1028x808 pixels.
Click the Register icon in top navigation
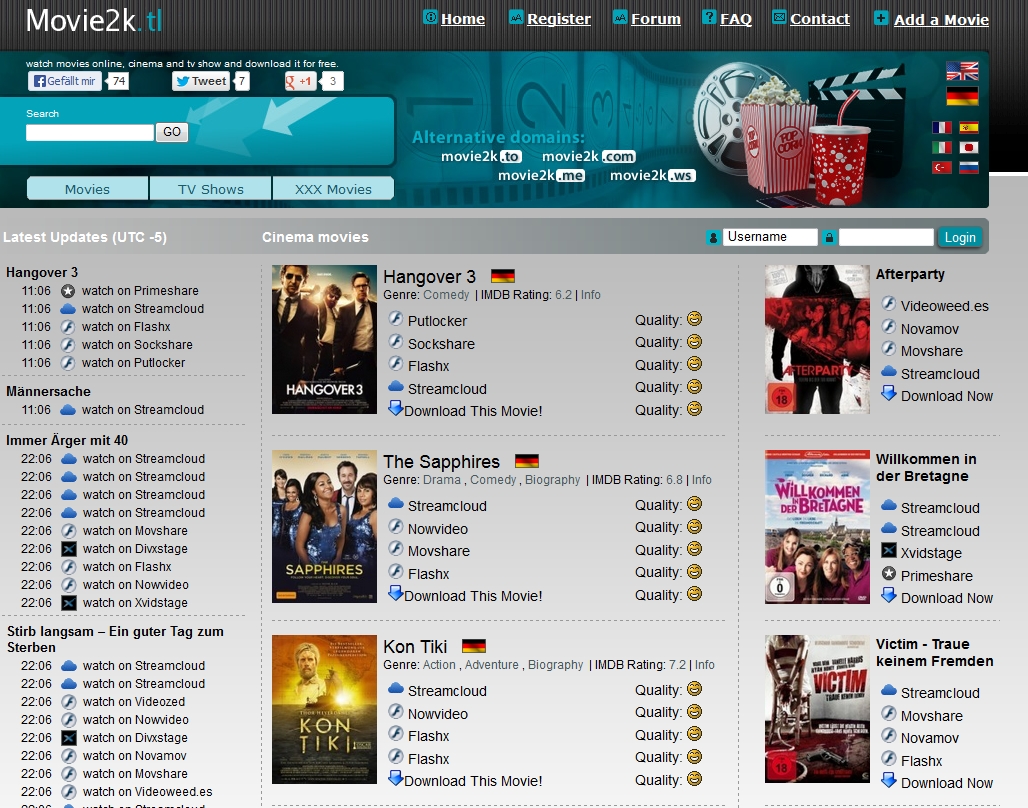516,17
